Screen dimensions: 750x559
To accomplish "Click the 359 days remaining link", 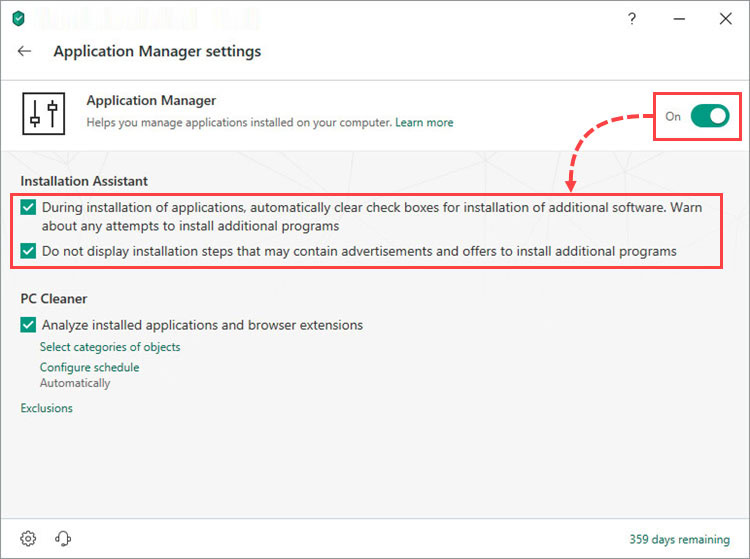I will coord(680,539).
